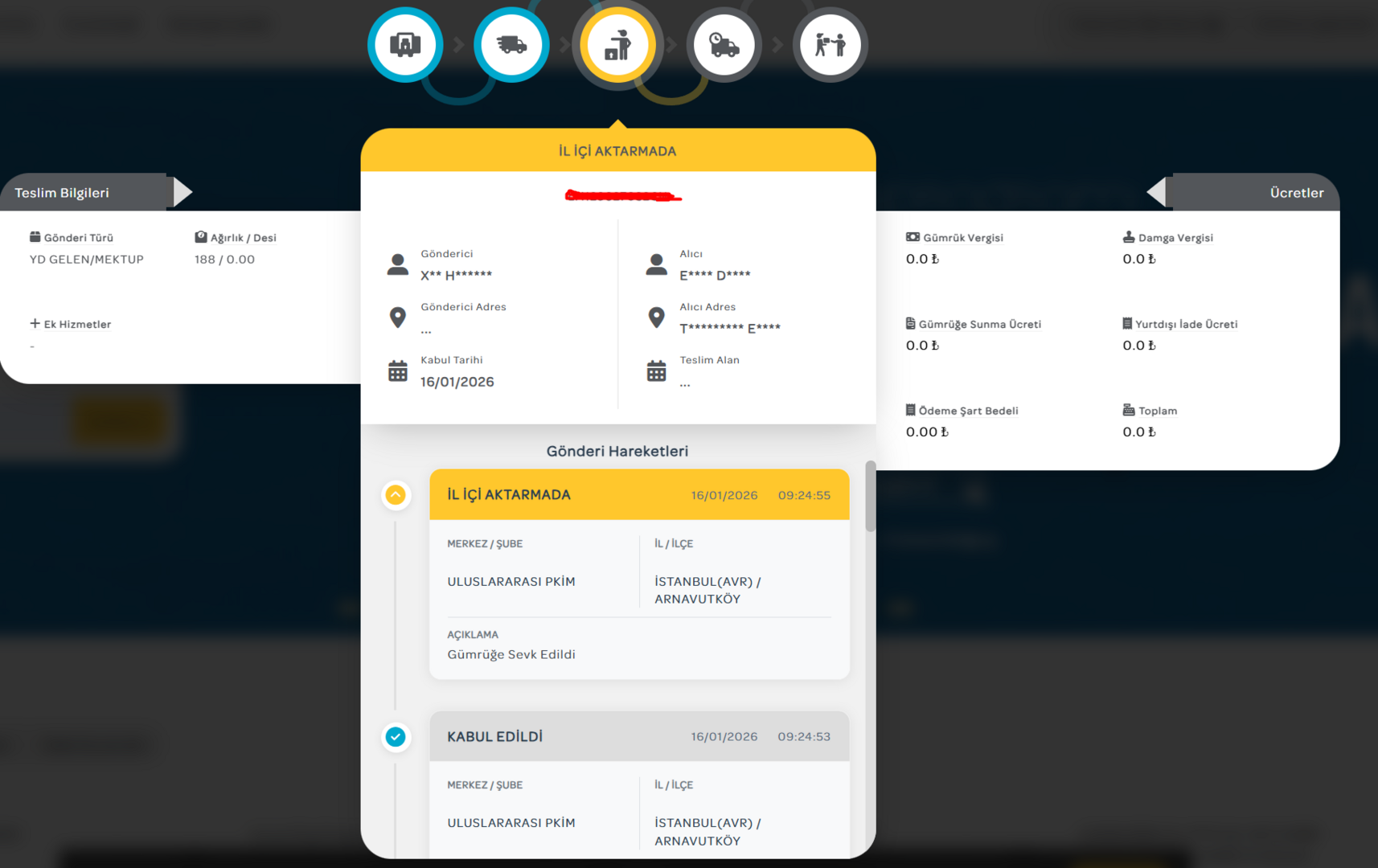The height and width of the screenshot is (868, 1378).
Task: Open the Teslim Bilgileri tab
Action: click(x=84, y=192)
